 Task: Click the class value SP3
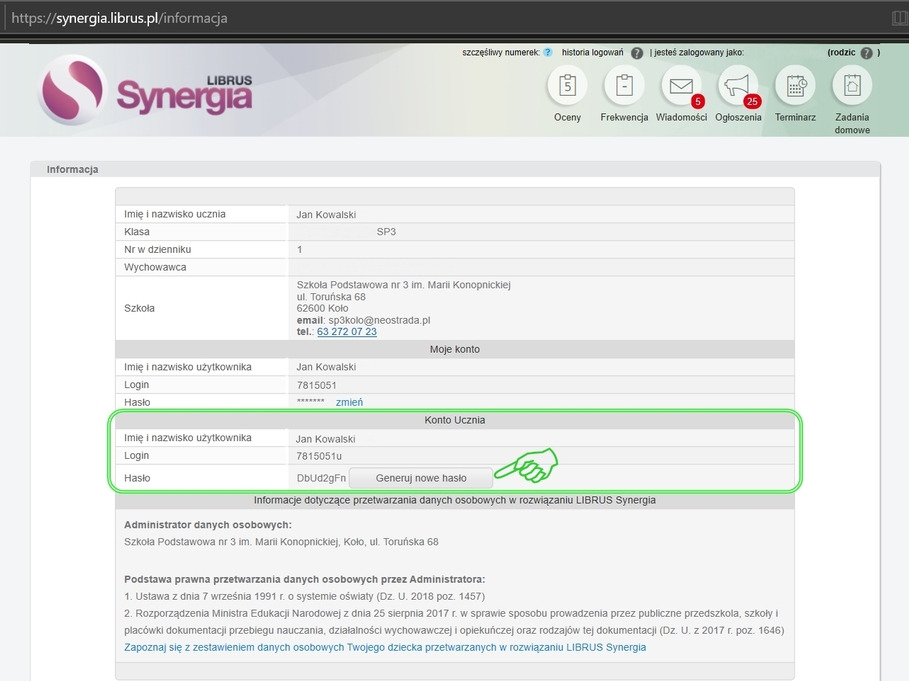[x=386, y=232]
